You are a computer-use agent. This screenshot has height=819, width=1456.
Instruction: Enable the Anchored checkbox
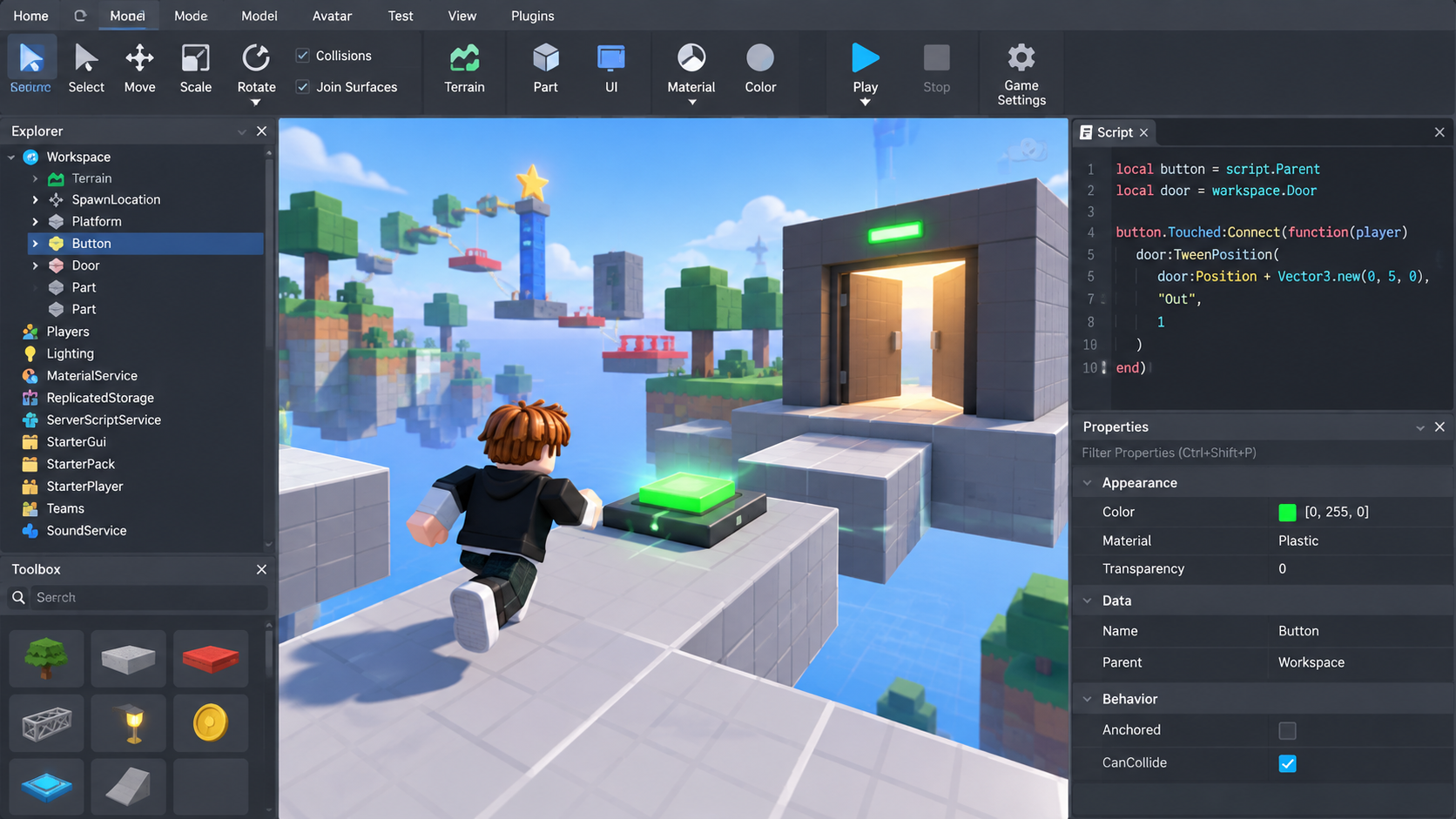pyautogui.click(x=1287, y=730)
